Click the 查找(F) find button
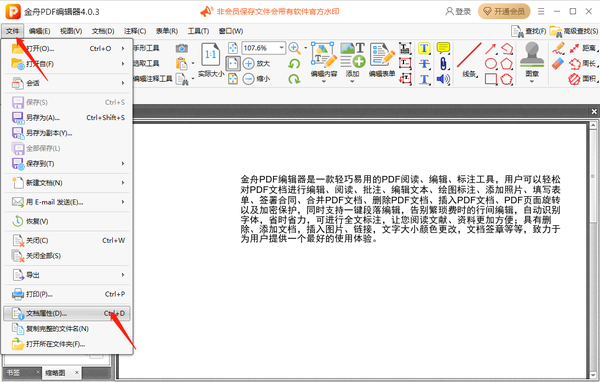600x382 pixels. point(528,31)
